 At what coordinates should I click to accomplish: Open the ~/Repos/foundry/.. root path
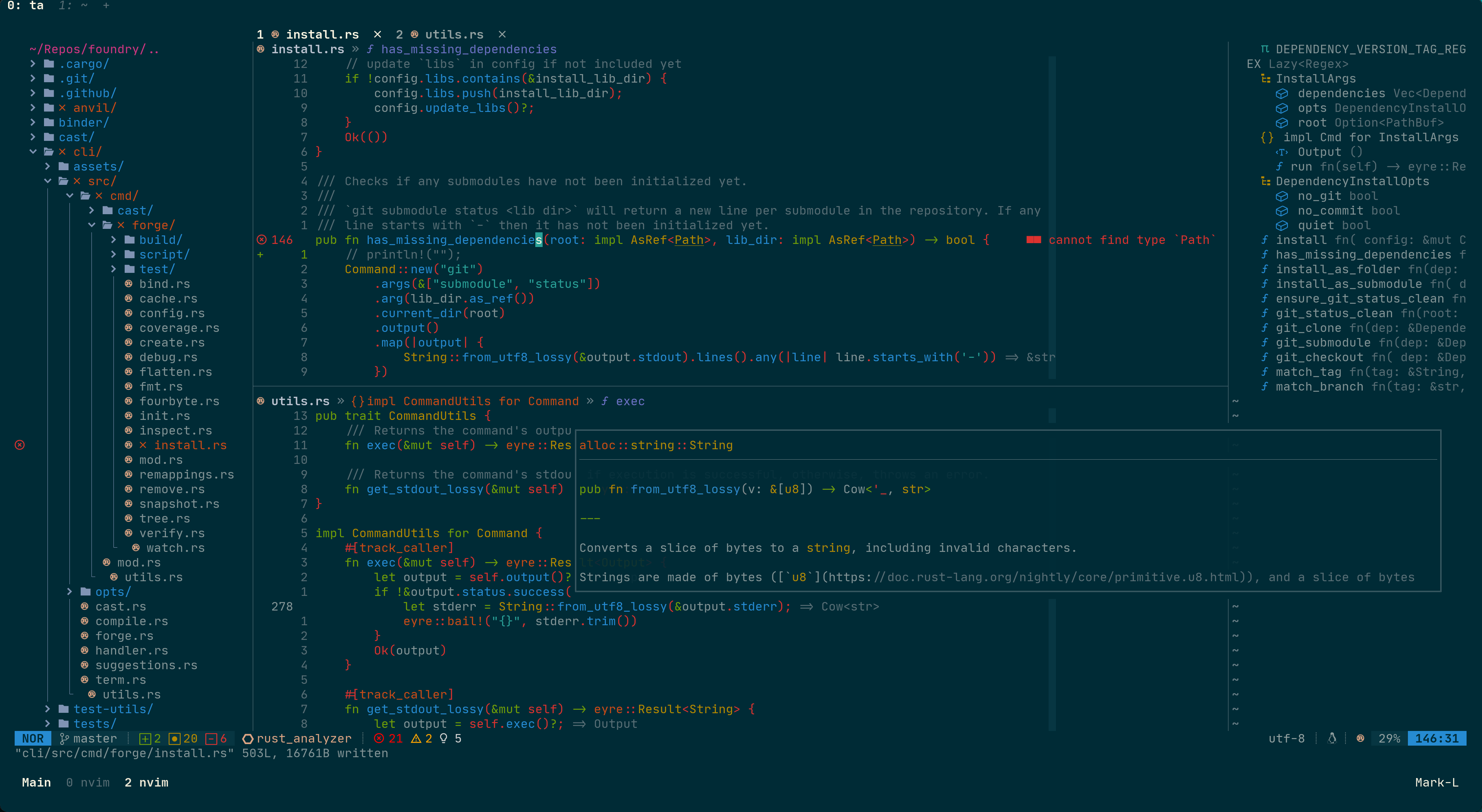(94, 49)
